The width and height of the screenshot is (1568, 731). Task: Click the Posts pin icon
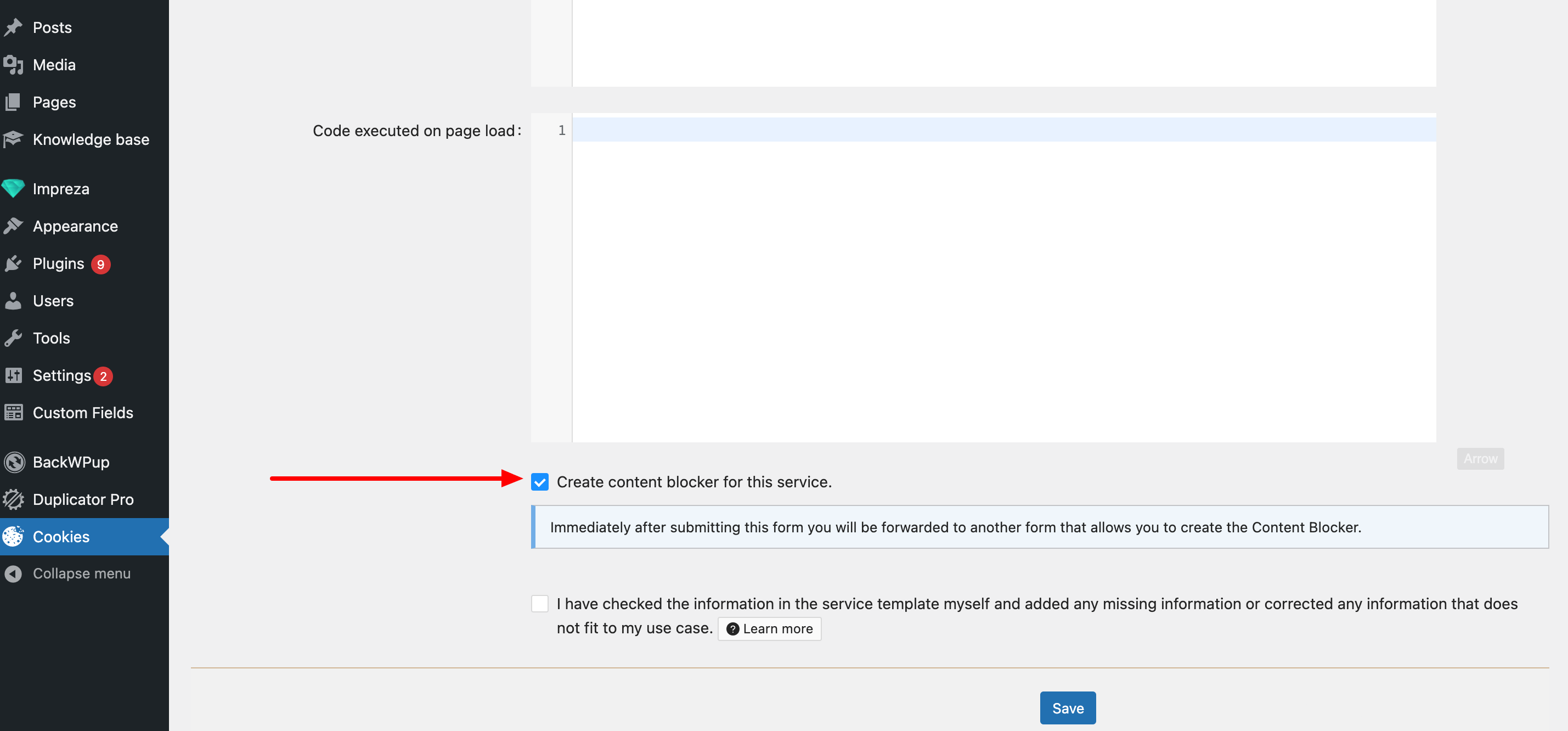click(x=13, y=27)
